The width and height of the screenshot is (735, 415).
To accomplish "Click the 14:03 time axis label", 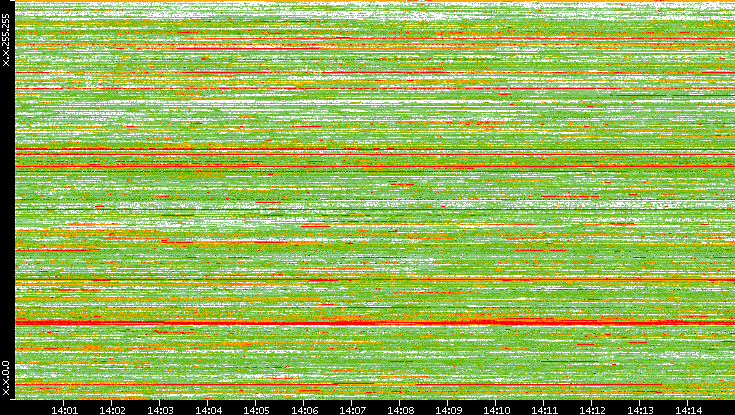I will point(160,410).
